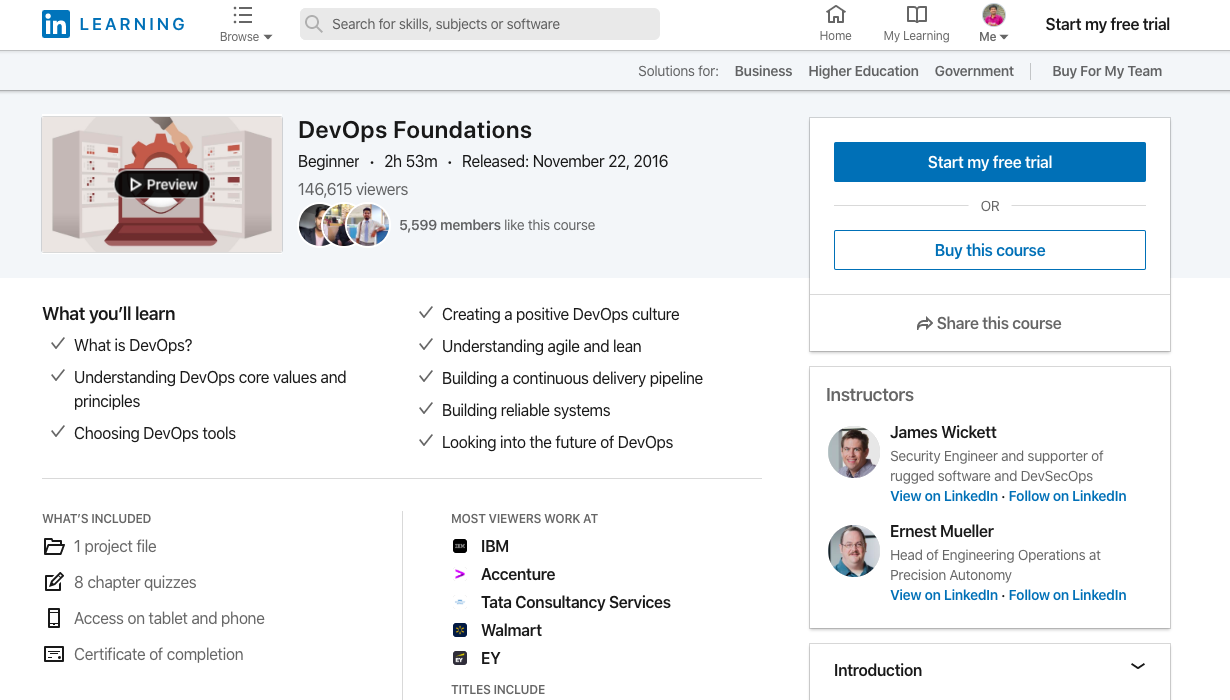Expand the Introduction section chevron
The width and height of the screenshot is (1230, 700).
click(x=1137, y=666)
